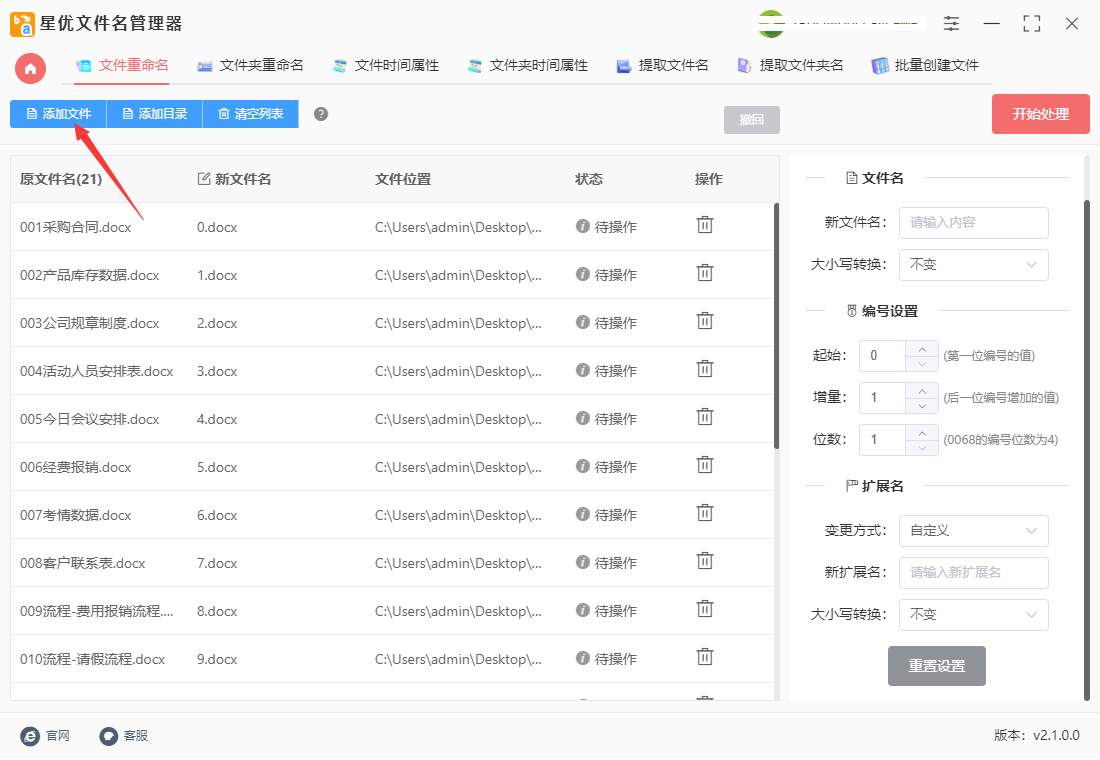Image resolution: width=1100 pixels, height=760 pixels.
Task: Delete the 010流程-请假流程.docx row
Action: 704,658
